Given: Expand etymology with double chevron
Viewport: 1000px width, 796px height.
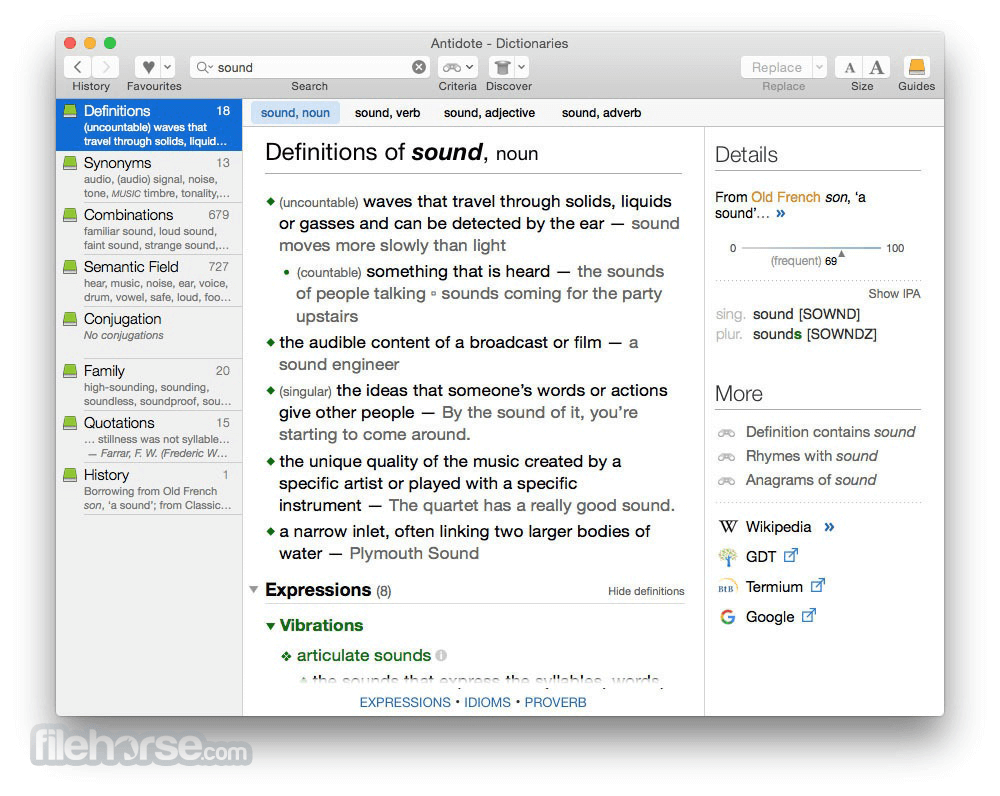Looking at the screenshot, I should (781, 214).
